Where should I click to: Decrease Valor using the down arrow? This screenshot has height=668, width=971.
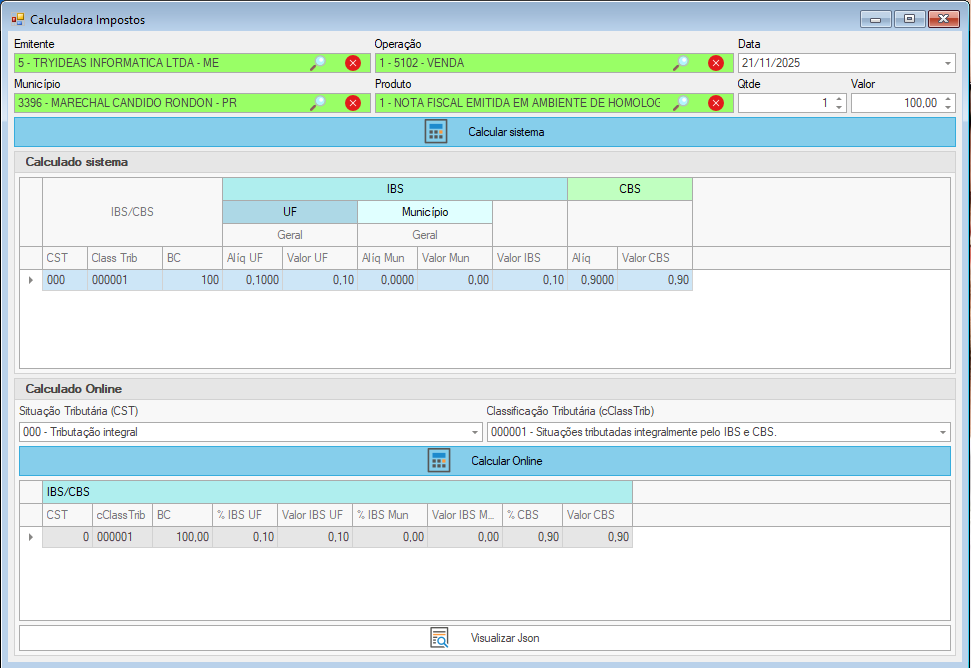click(948, 107)
